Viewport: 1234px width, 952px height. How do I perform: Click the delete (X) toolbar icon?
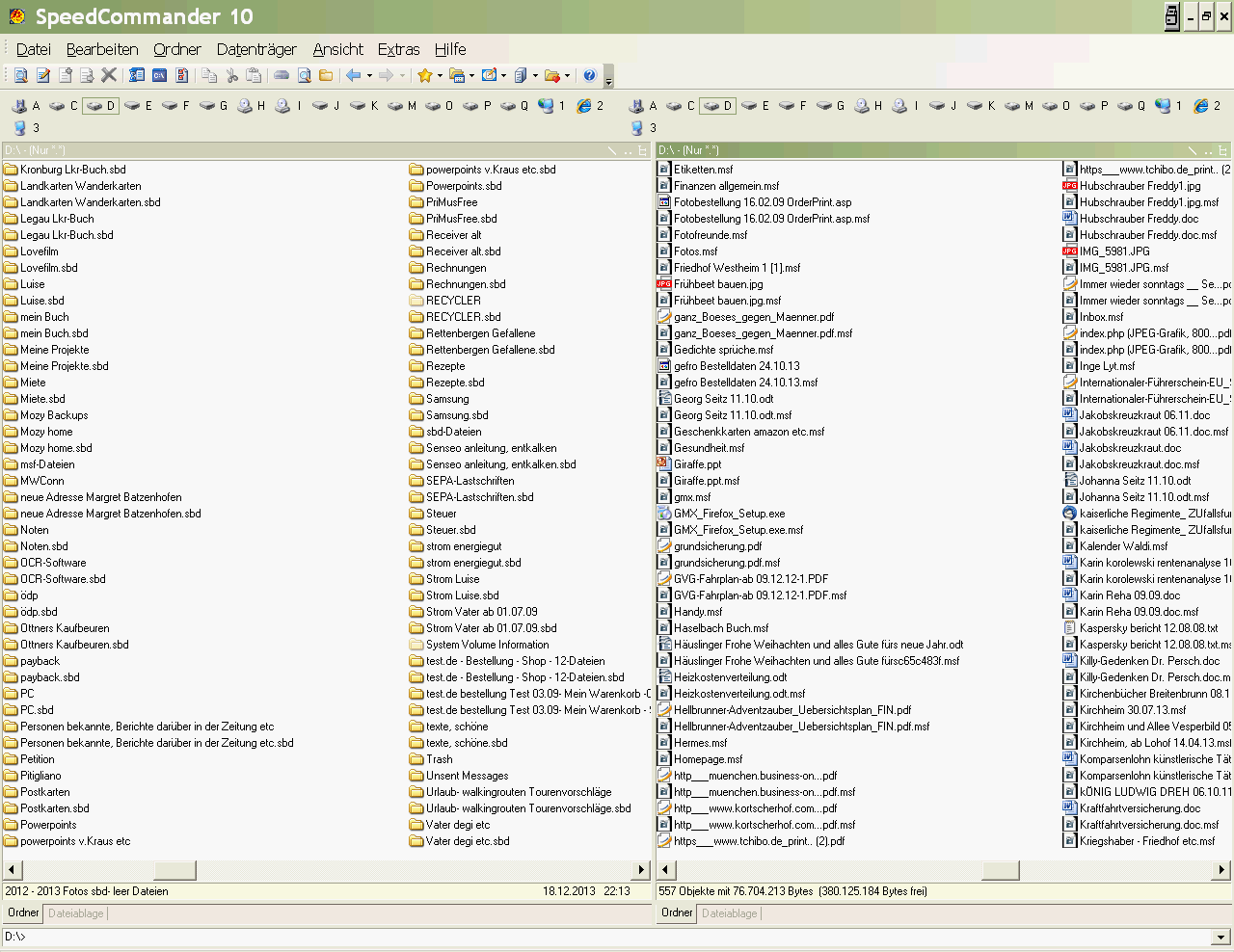[109, 75]
